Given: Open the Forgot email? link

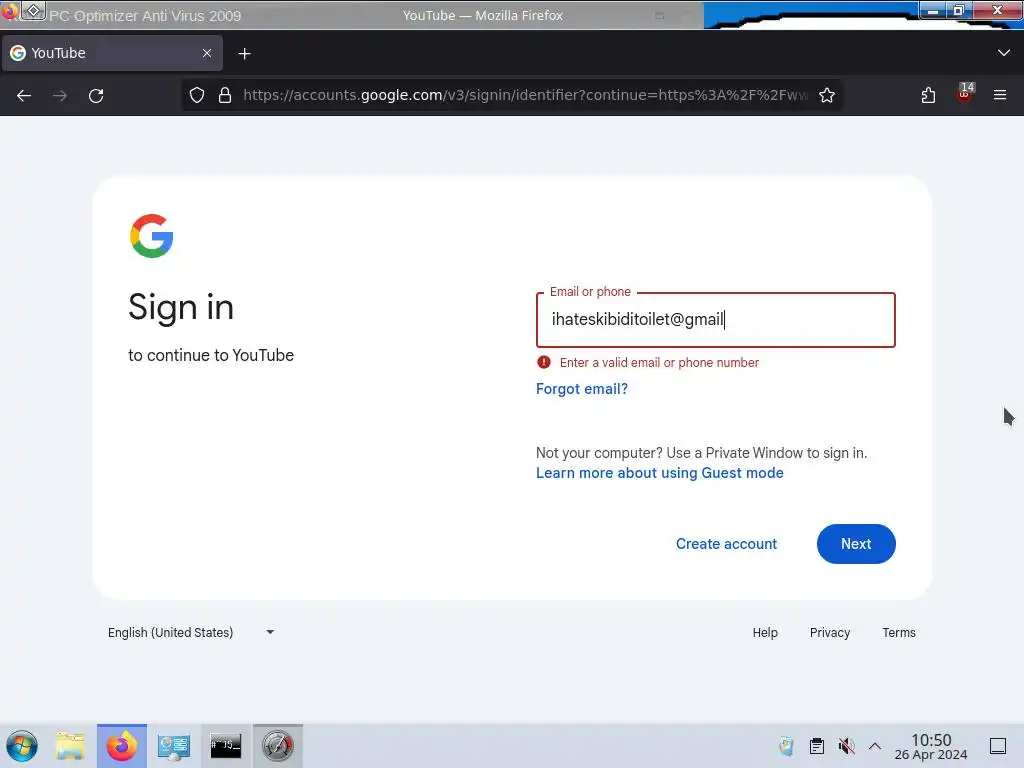Looking at the screenshot, I should [x=582, y=389].
